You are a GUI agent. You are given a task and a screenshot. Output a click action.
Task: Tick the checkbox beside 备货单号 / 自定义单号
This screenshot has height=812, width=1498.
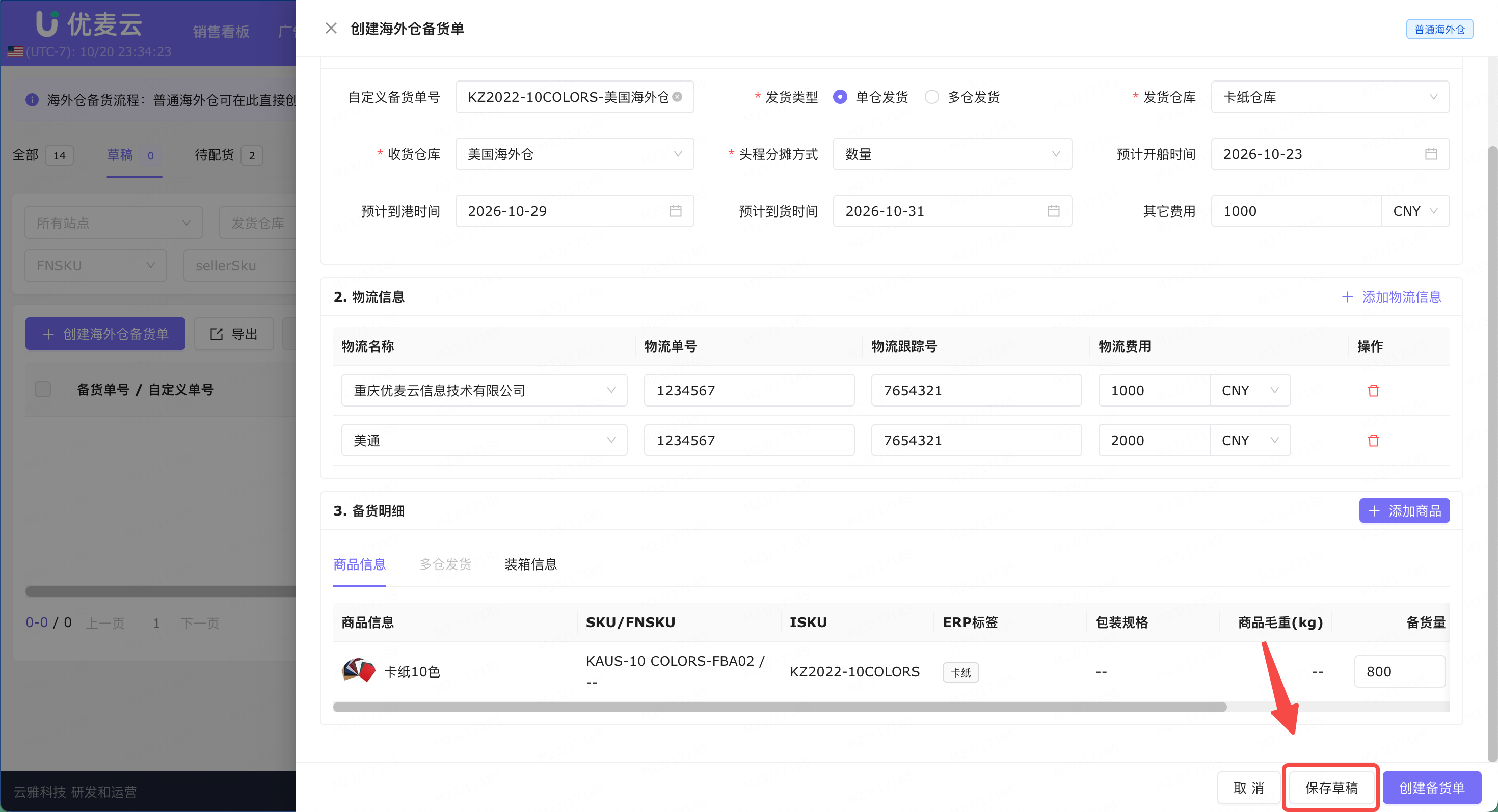pos(43,389)
